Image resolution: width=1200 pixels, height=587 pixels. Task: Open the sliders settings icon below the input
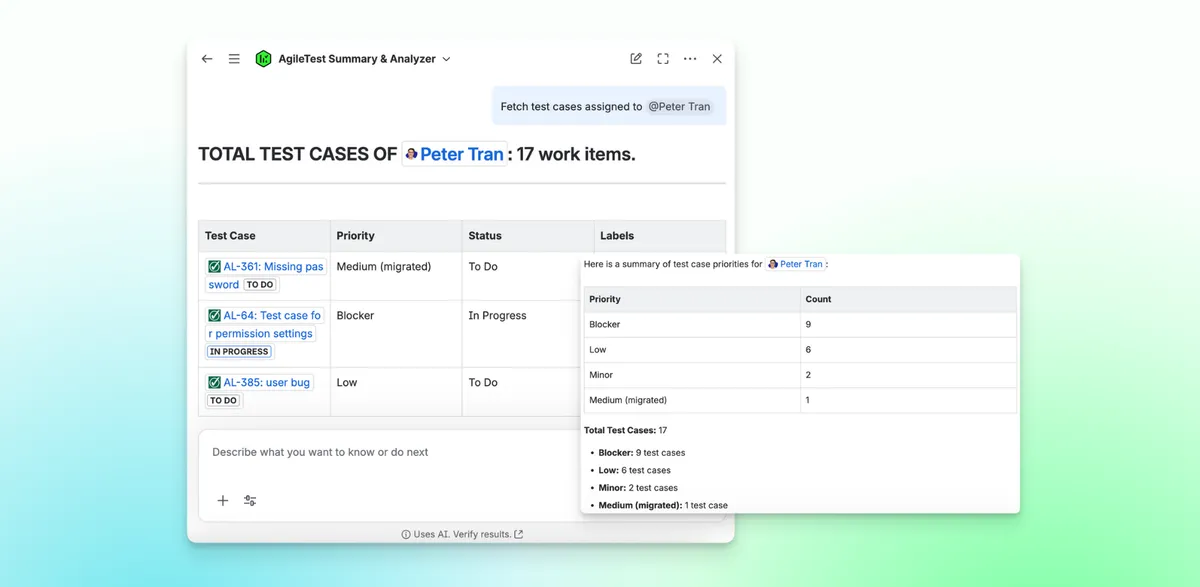[x=250, y=501]
